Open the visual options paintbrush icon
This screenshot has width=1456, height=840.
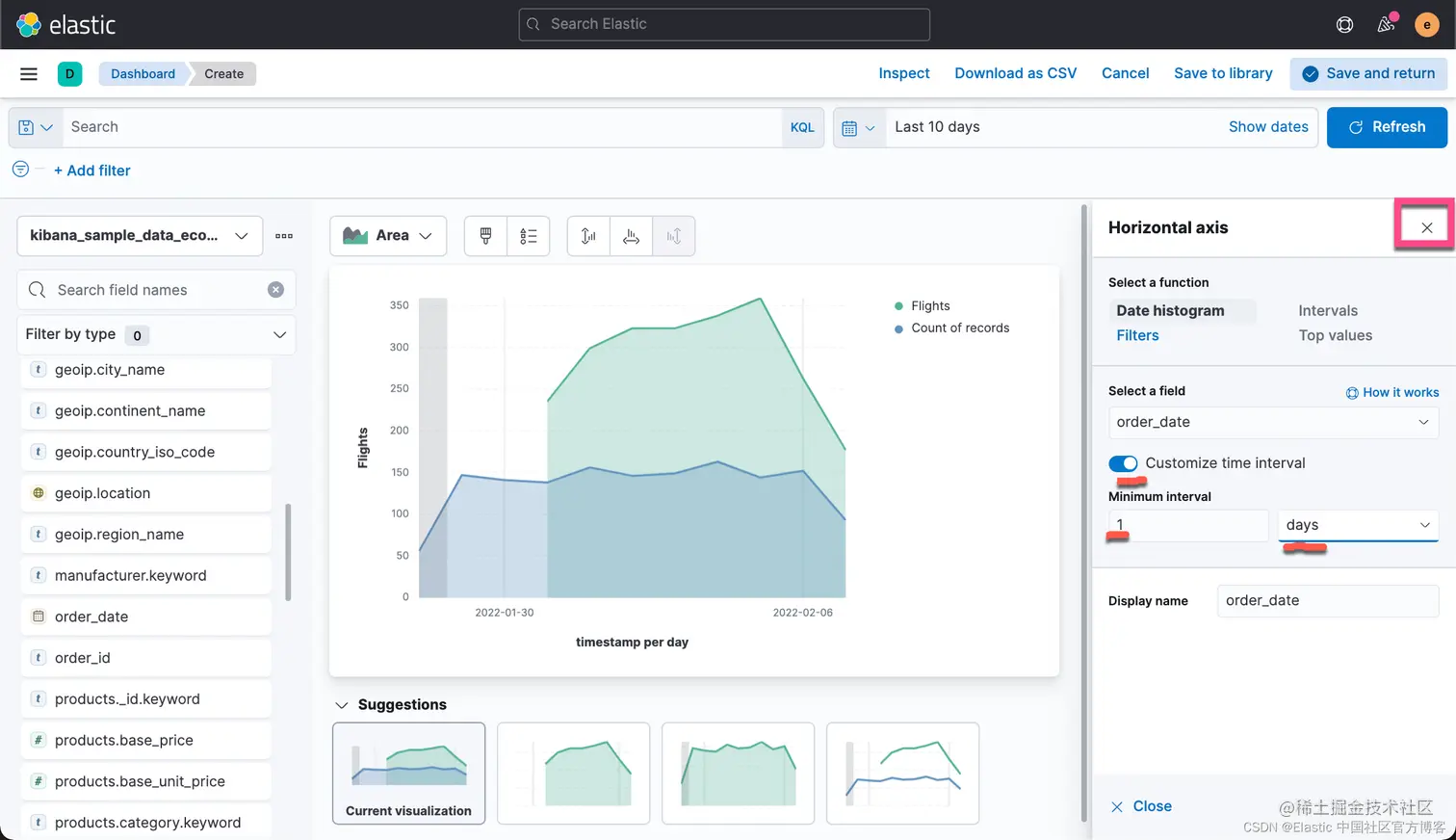(x=485, y=236)
